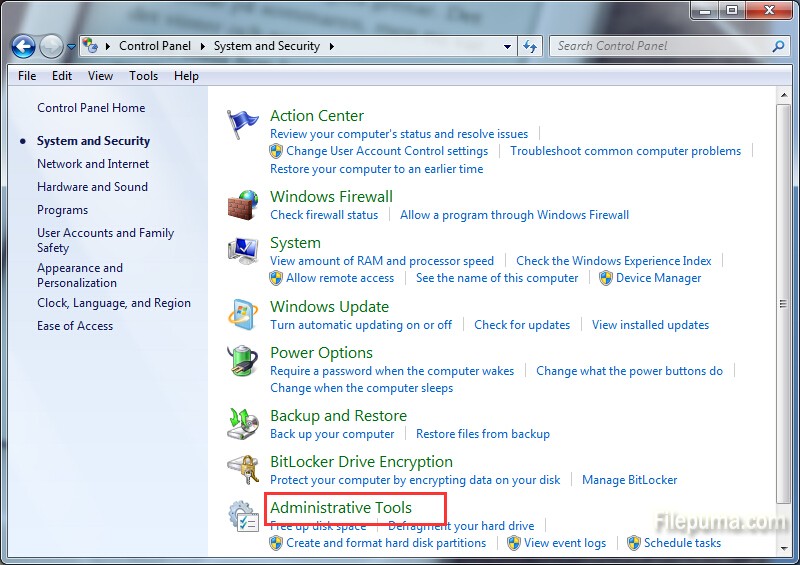Click the Windows Firewall brick wall icon

(x=243, y=205)
